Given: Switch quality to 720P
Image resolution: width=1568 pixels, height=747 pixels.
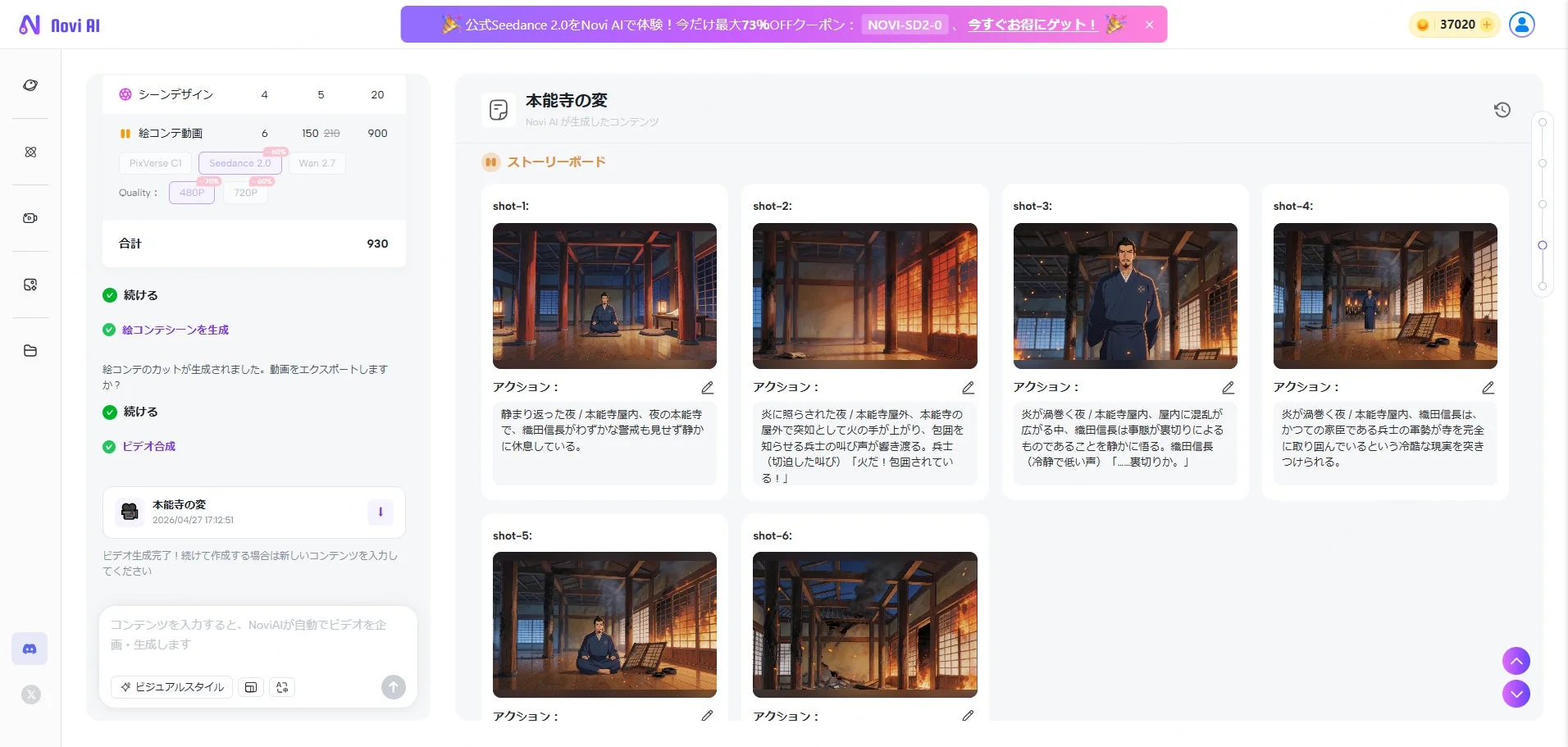Looking at the screenshot, I should [244, 192].
